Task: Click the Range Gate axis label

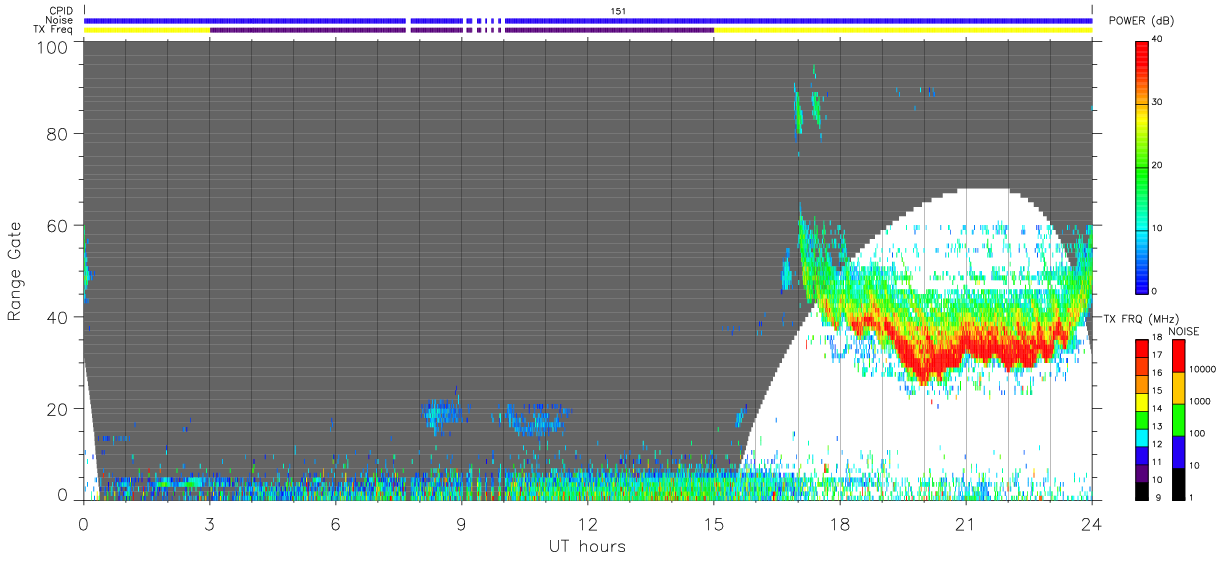Action: 15,270
